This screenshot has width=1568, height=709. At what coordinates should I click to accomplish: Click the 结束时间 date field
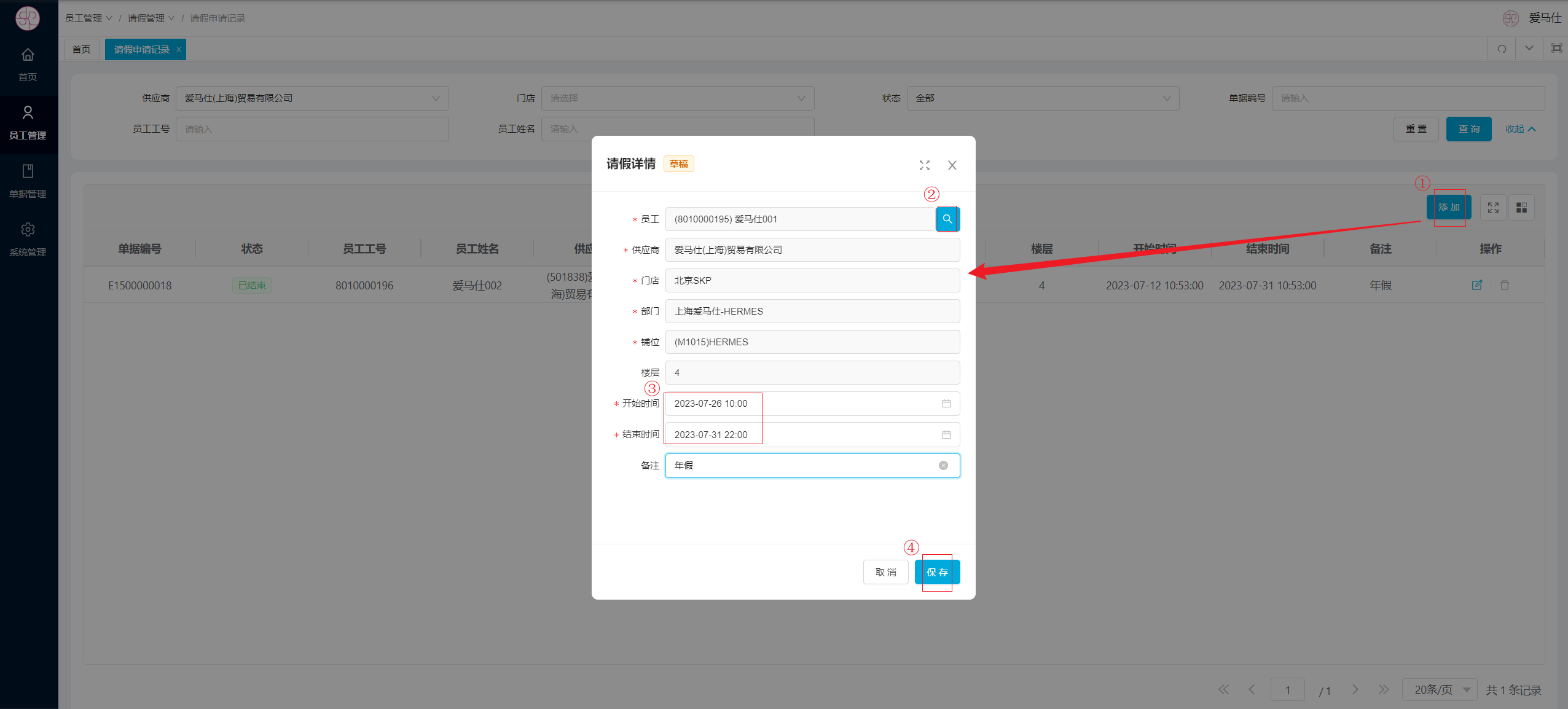point(812,435)
